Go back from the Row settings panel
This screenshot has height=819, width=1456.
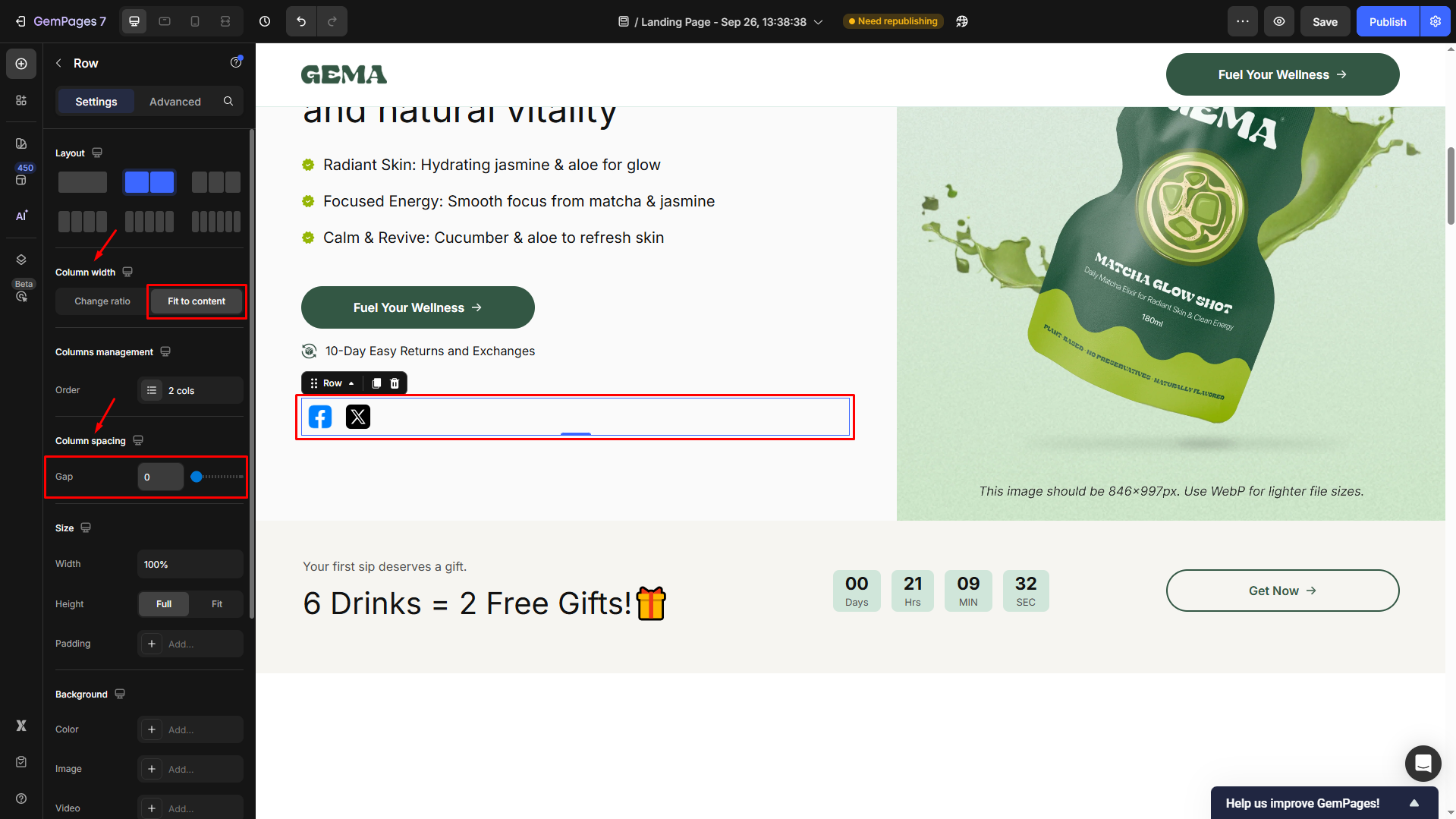58,63
